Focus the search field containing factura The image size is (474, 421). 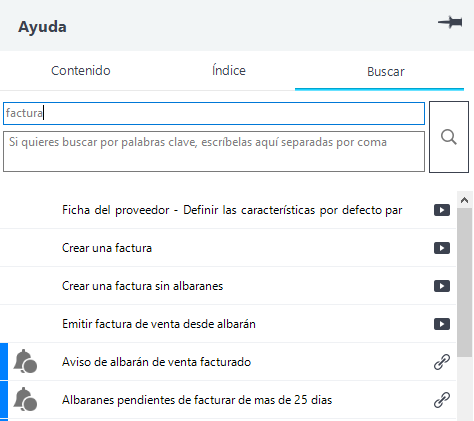point(214,114)
